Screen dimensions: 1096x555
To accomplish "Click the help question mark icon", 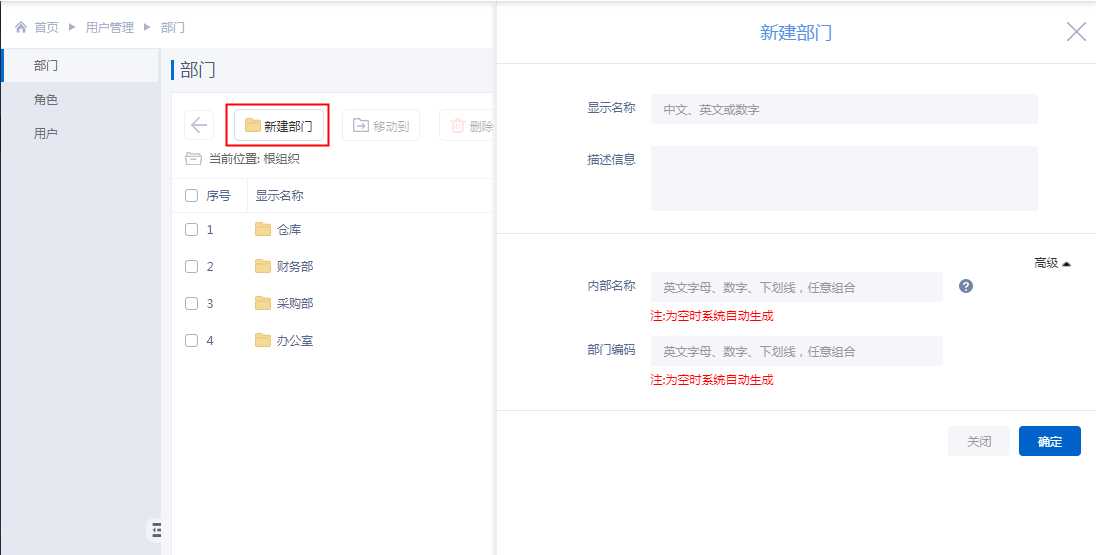I will (965, 286).
